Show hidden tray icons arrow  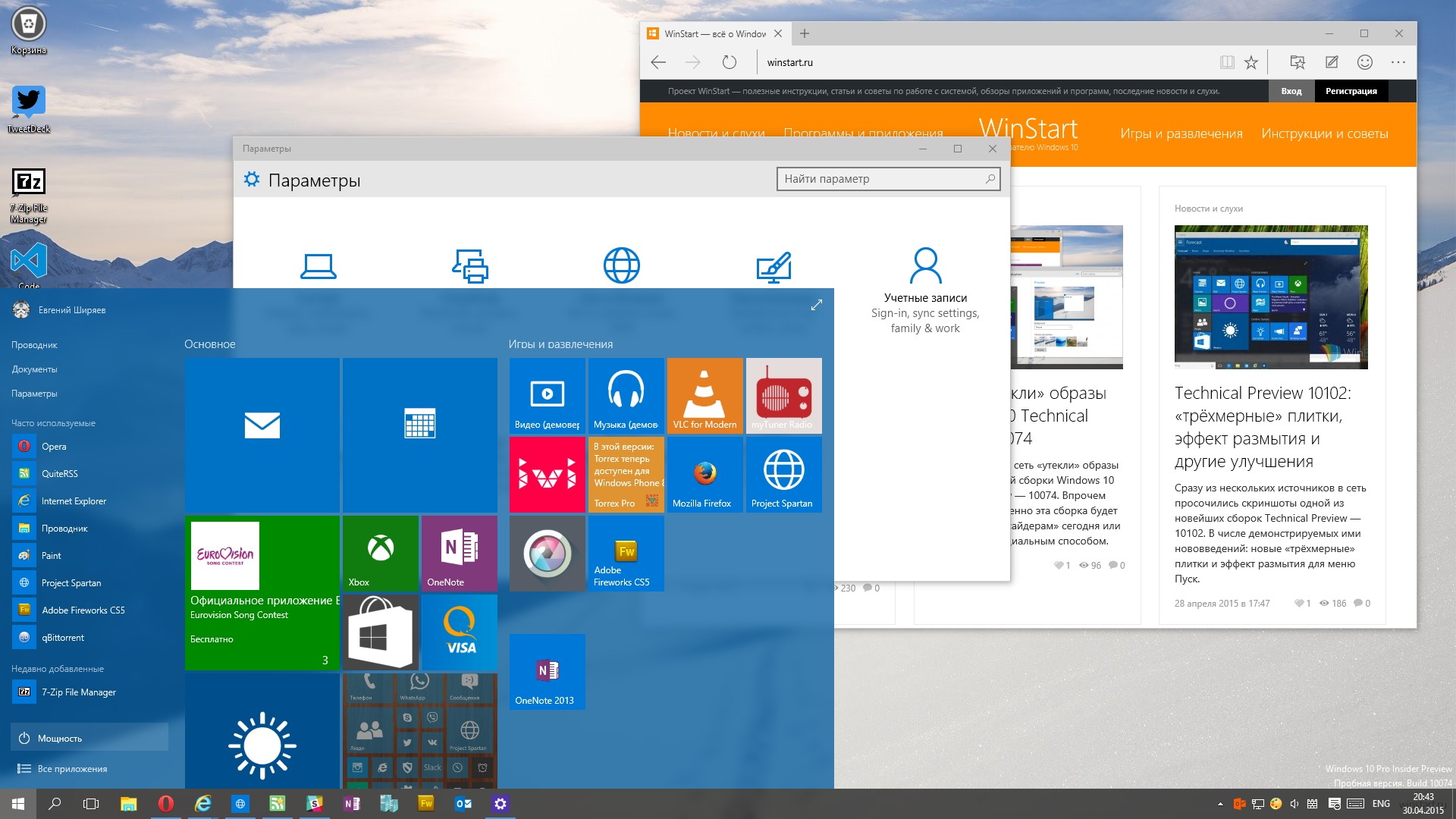tap(1220, 804)
